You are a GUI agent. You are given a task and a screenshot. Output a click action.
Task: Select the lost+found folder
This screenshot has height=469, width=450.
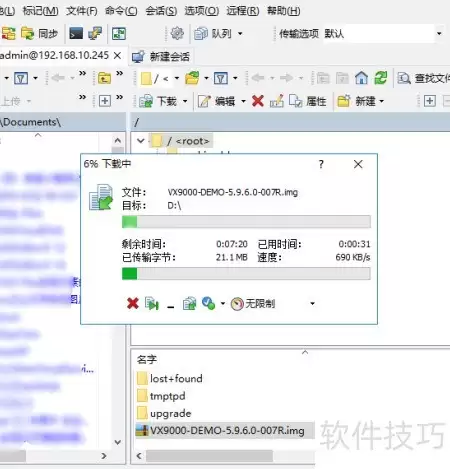pos(170,379)
